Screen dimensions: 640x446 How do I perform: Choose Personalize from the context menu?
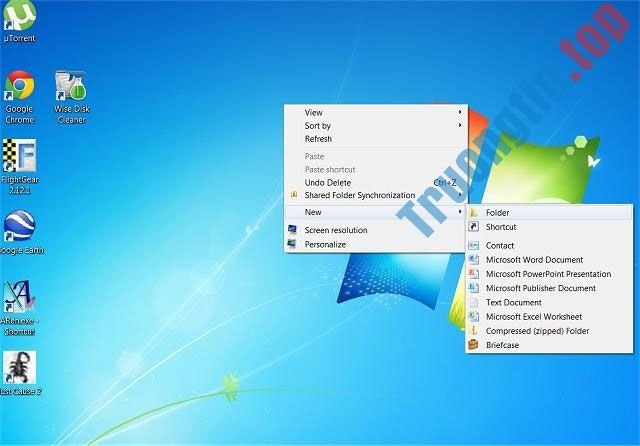[325, 244]
